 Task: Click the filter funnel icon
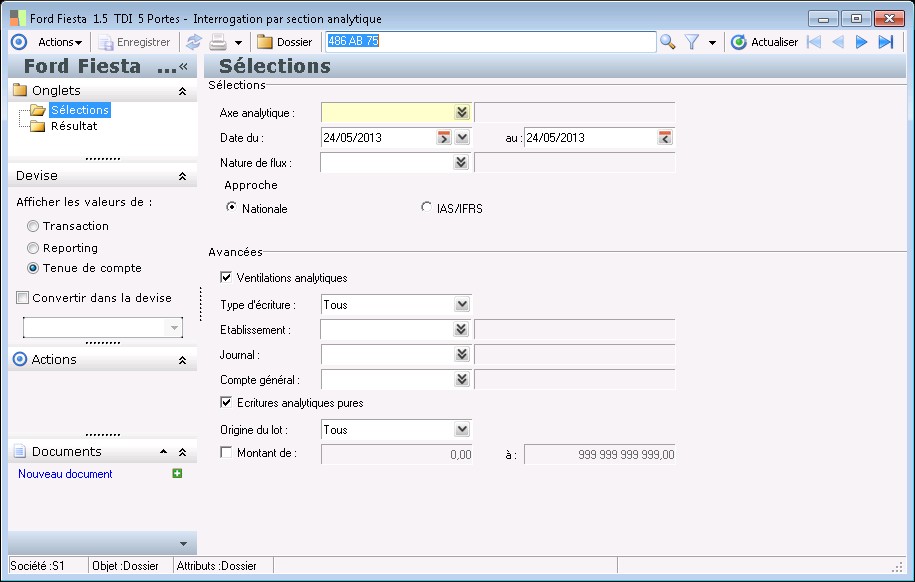tap(691, 42)
